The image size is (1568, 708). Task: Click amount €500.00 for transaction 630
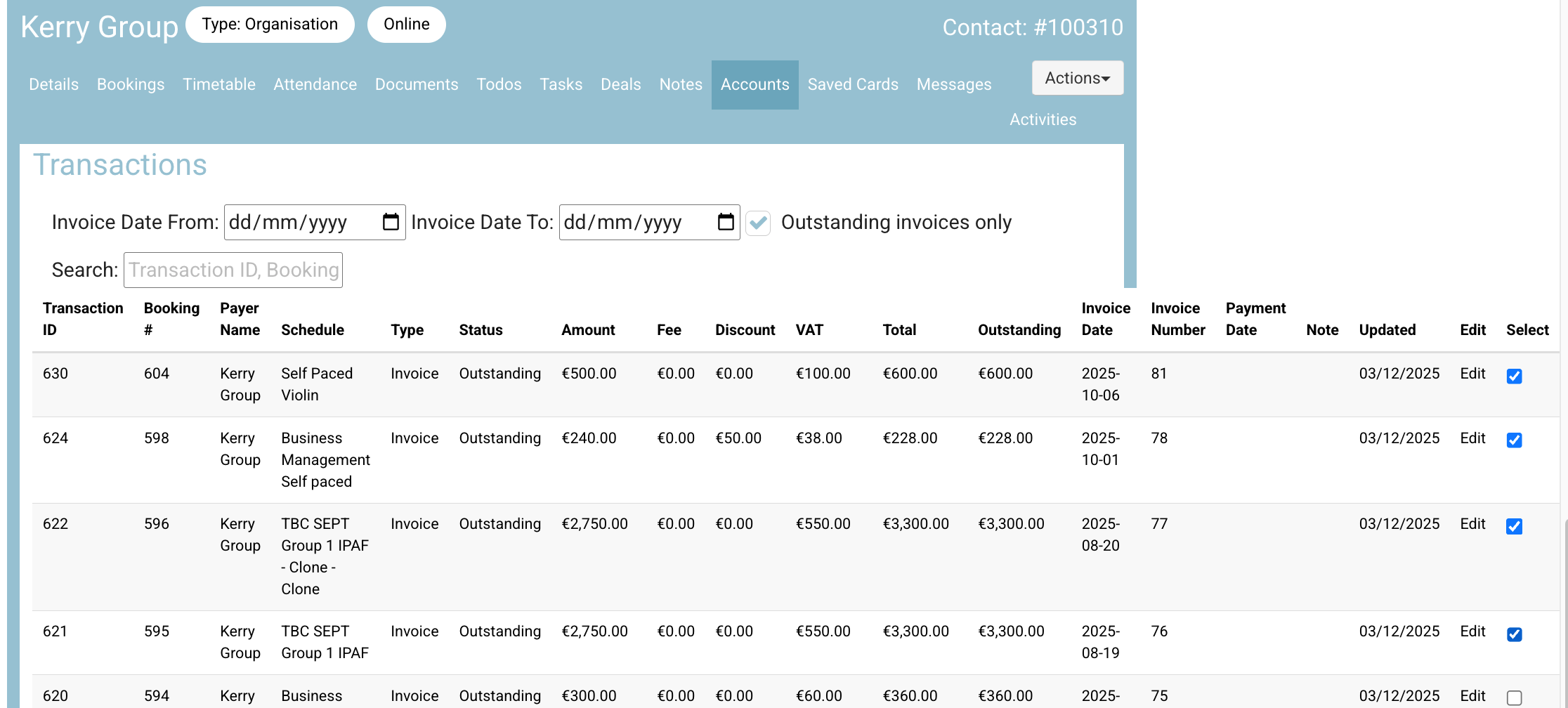tap(589, 374)
